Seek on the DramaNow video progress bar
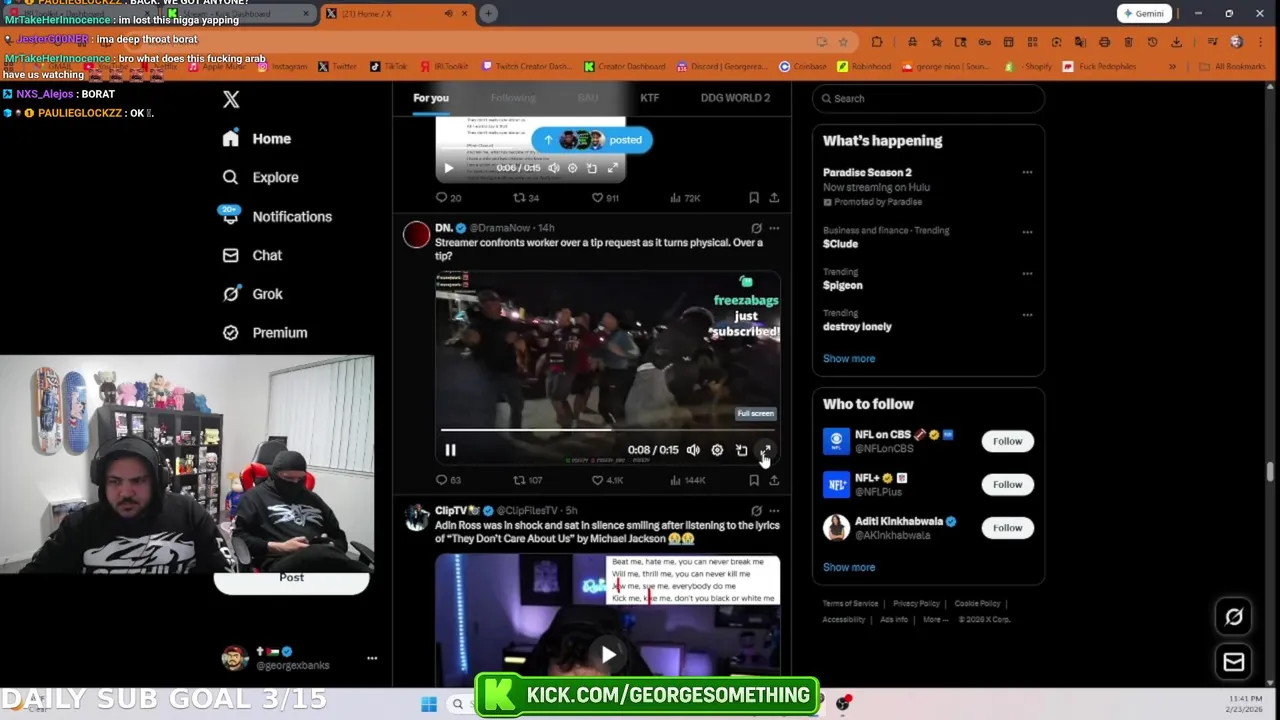Viewport: 1280px width, 720px height. 607,430
